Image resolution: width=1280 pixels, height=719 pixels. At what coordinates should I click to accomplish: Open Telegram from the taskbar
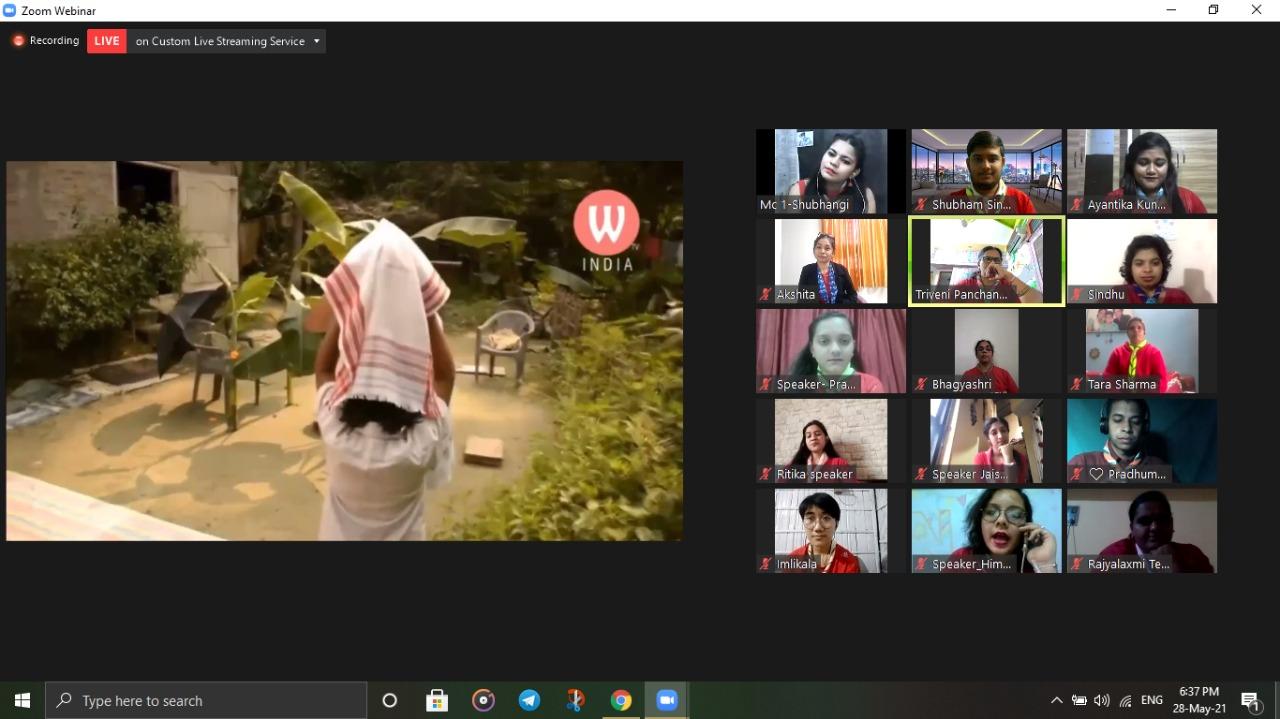coord(529,700)
